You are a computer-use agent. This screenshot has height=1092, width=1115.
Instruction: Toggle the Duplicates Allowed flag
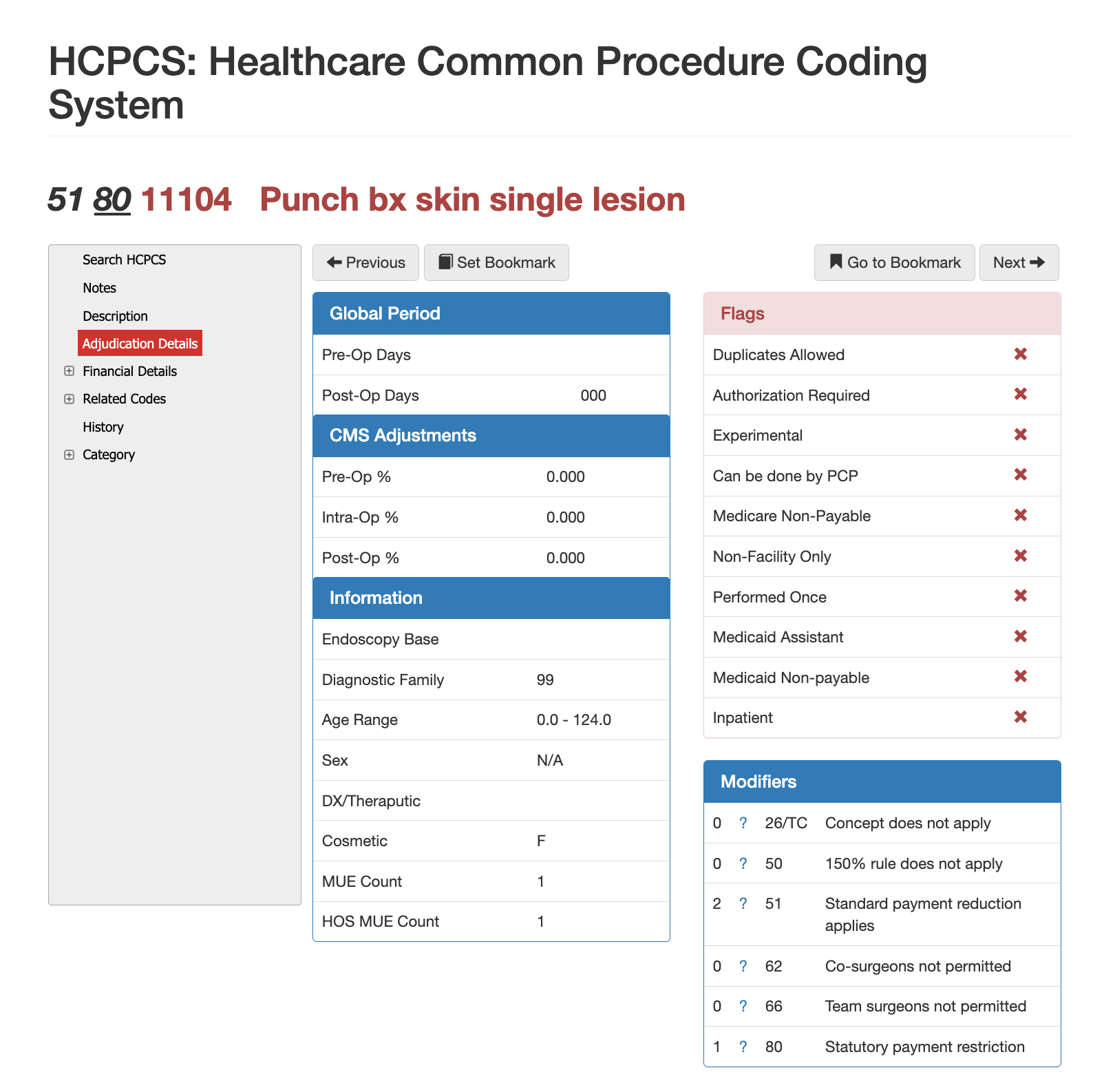pyautogui.click(x=1021, y=354)
